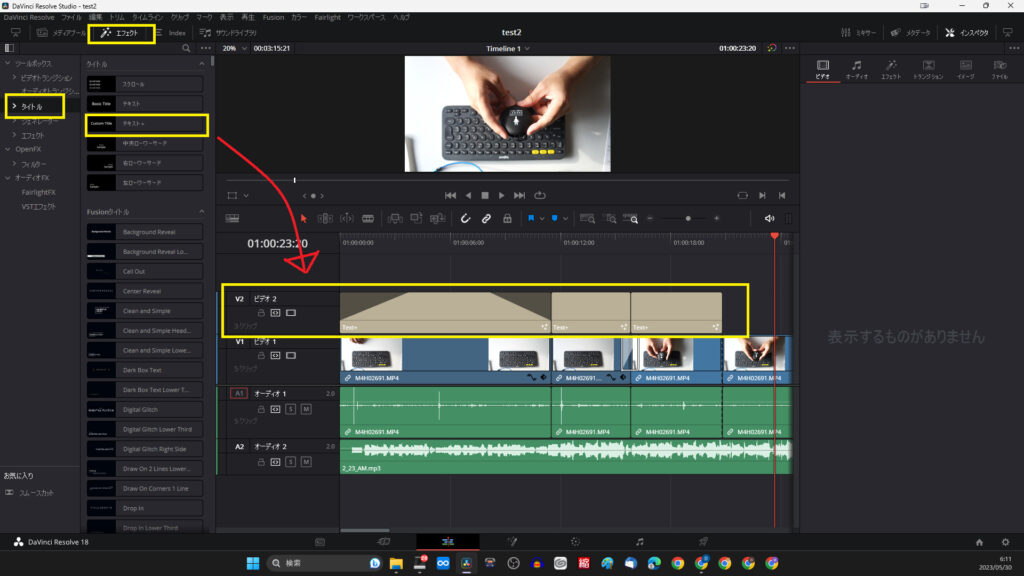Open the Fairlight page music-note icon
The height and width of the screenshot is (576, 1024).
pos(639,542)
